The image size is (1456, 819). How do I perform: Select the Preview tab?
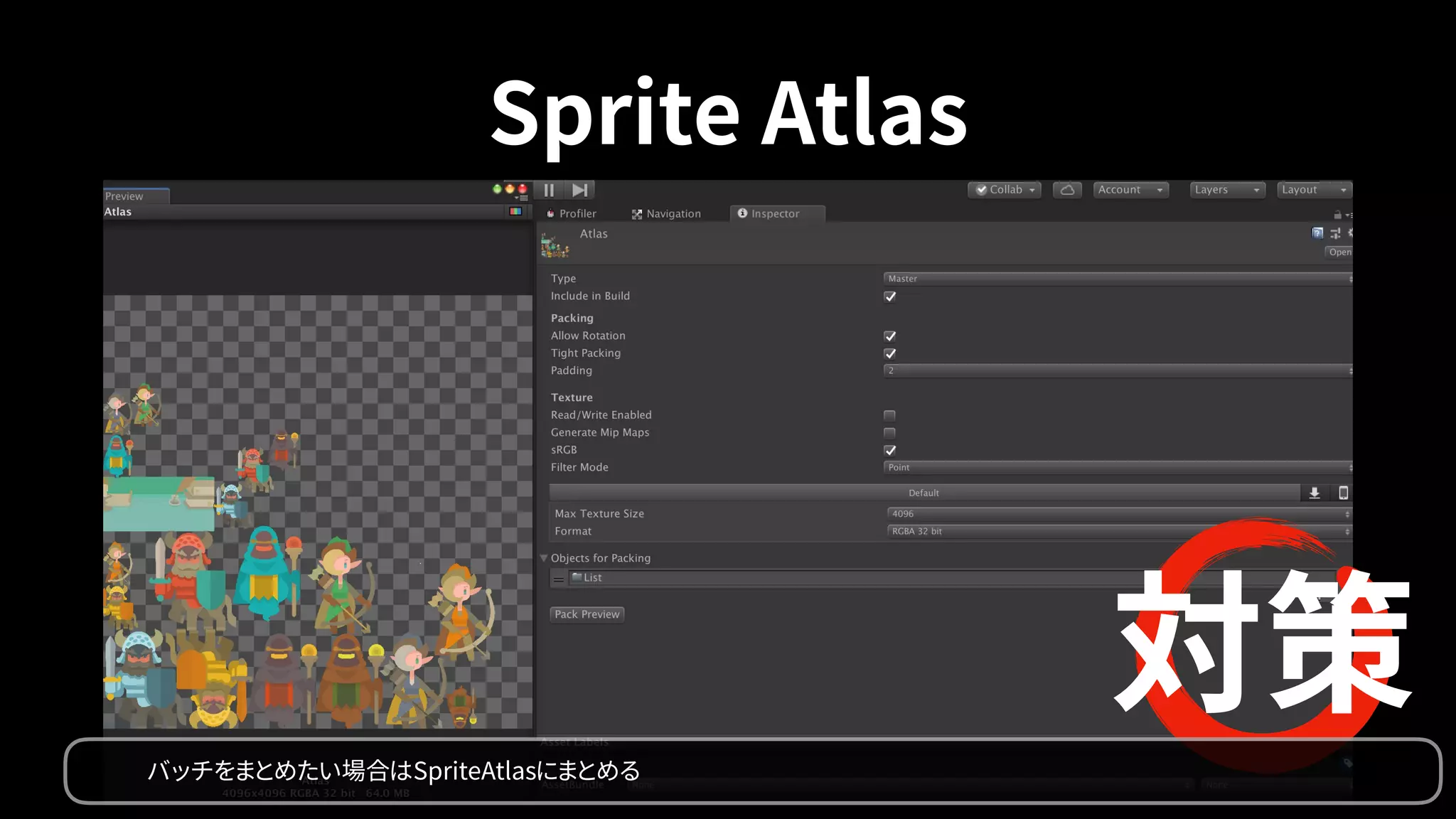tap(135, 196)
